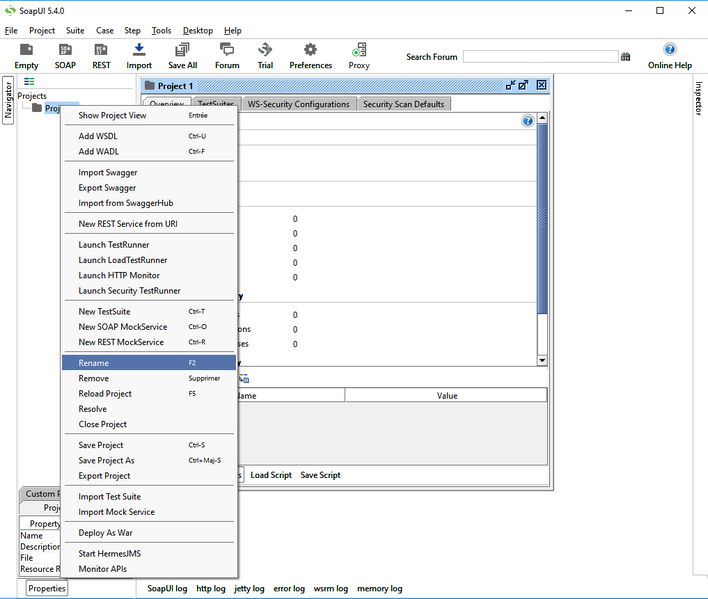This screenshot has height=599, width=708.
Task: Choose Export Project
Action: [149, 476]
